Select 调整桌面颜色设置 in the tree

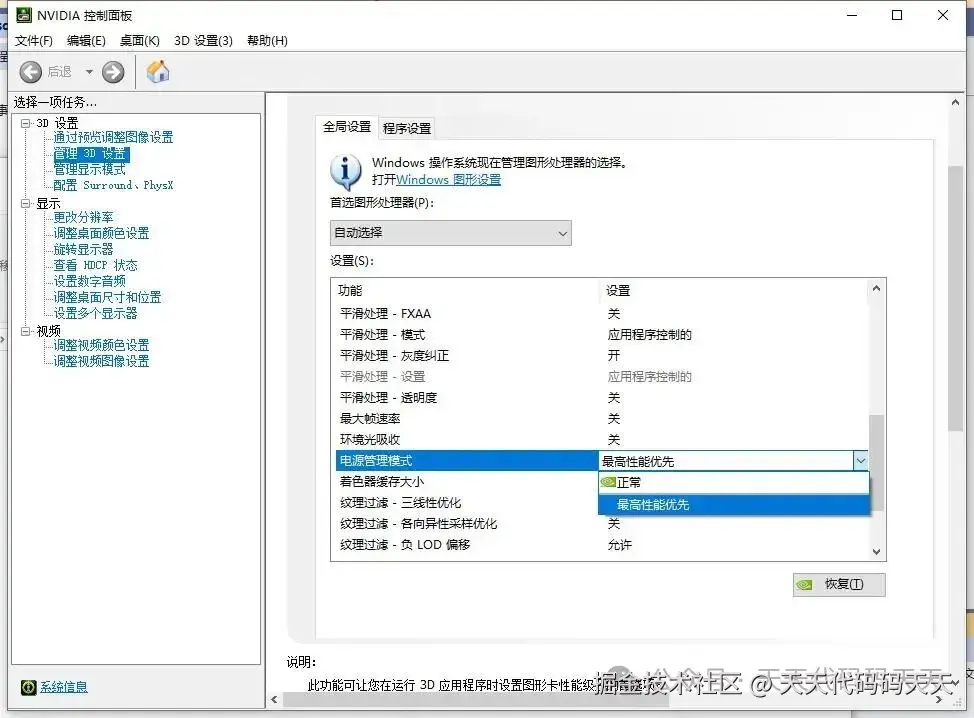pos(101,234)
